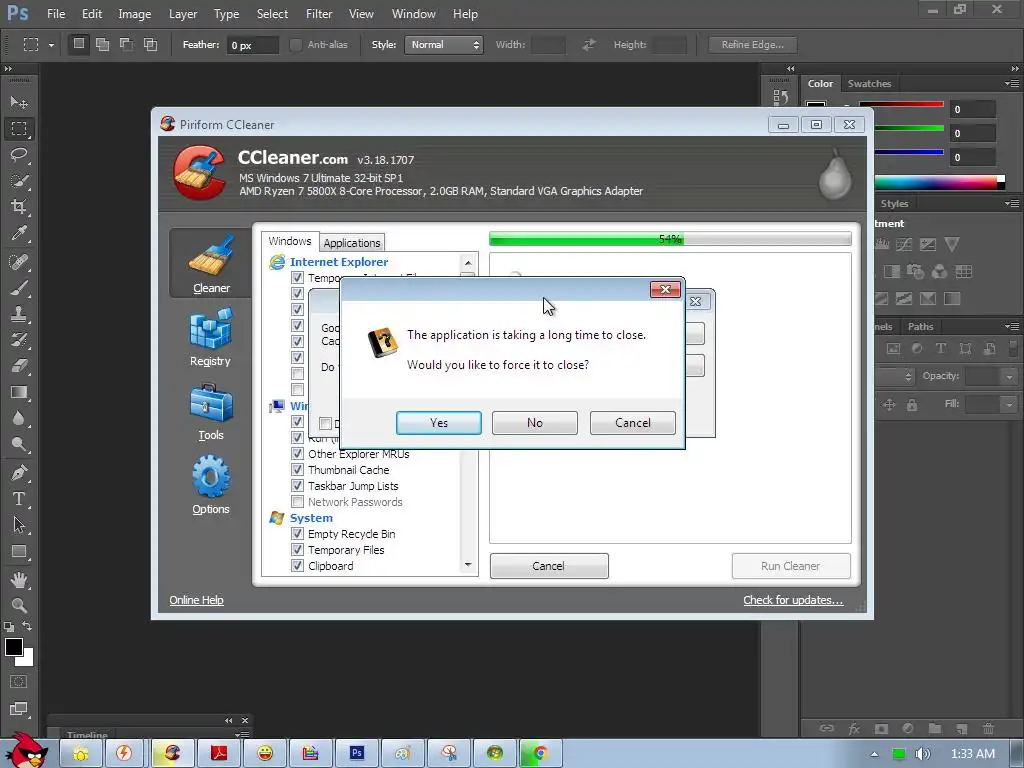The width and height of the screenshot is (1024, 768).
Task: Select the History Brush tool
Action: pyautogui.click(x=19, y=340)
